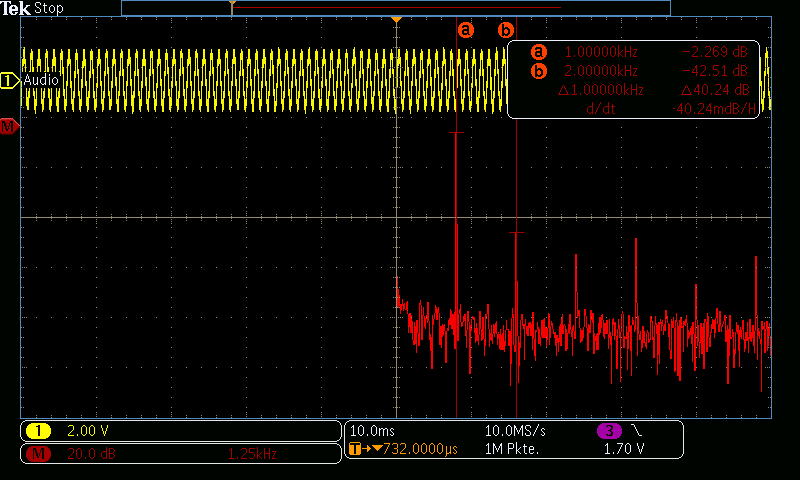
Task: Click cursor a amplitude -2.269 dB
Action: [715, 52]
